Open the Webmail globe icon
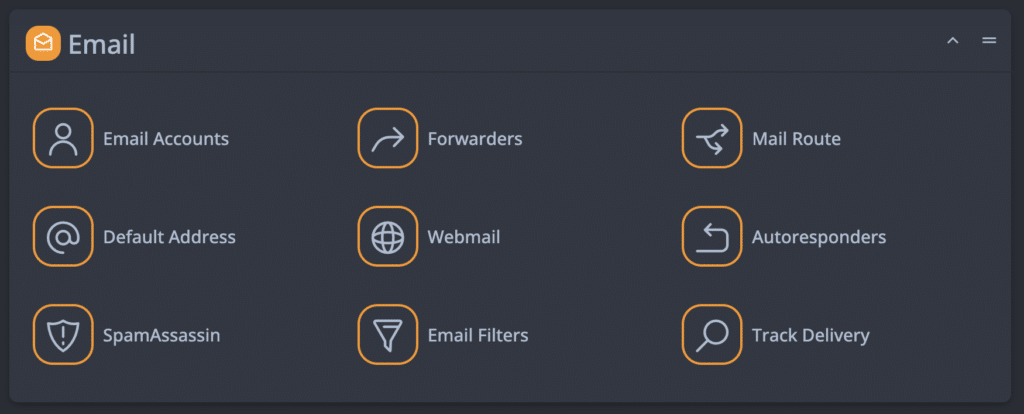Image resolution: width=1024 pixels, height=414 pixels. 387,237
